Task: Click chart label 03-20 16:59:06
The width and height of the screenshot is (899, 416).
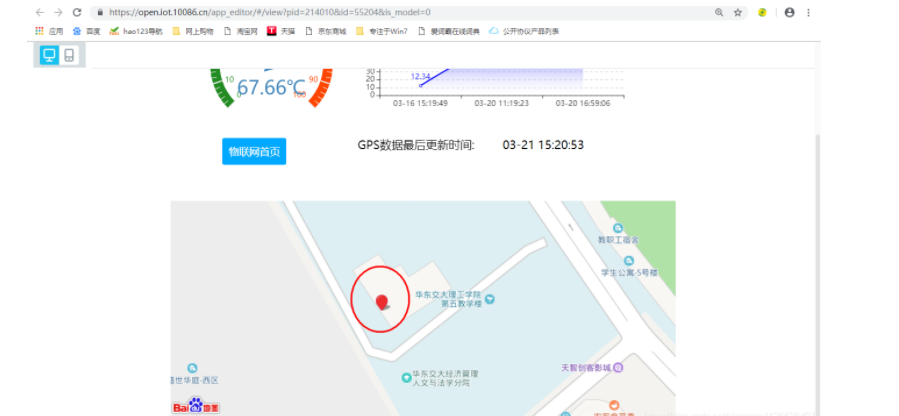Action: click(x=583, y=103)
